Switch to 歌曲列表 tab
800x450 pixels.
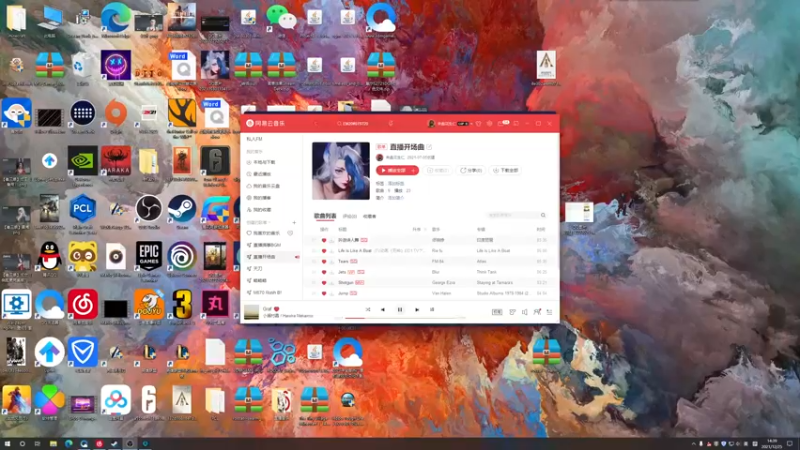point(325,216)
